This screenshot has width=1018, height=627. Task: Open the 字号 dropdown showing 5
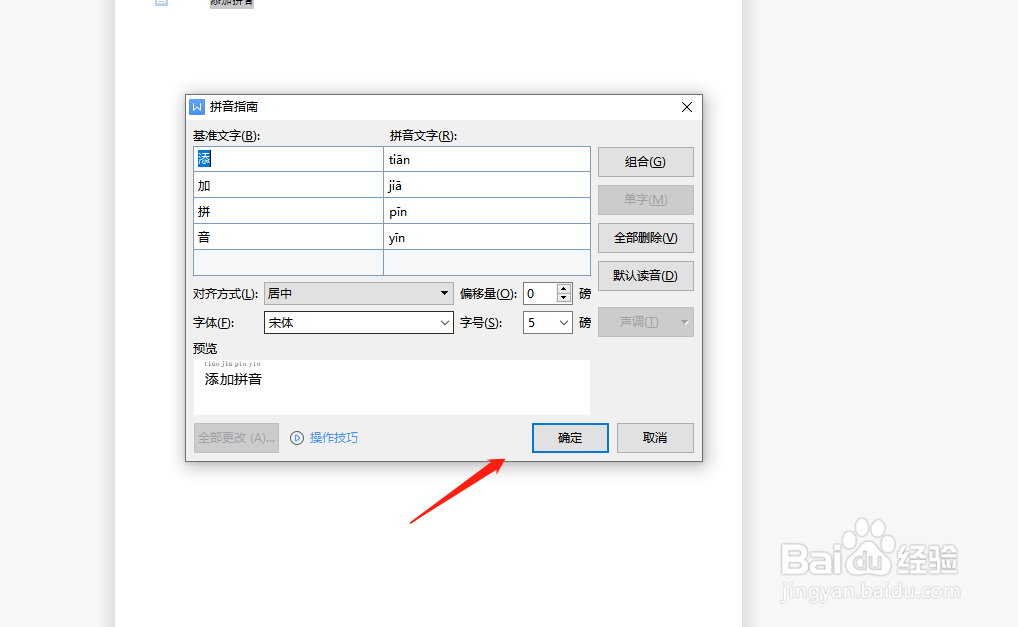coord(547,323)
